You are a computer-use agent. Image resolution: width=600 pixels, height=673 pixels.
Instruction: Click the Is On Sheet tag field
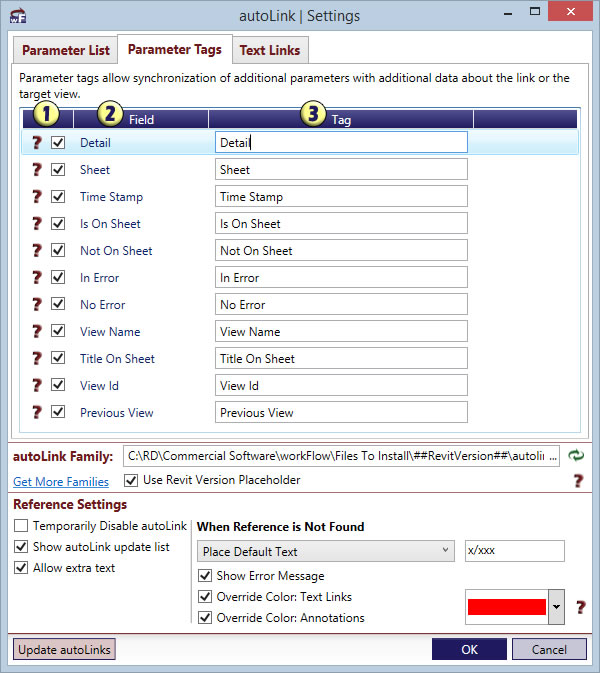click(341, 224)
